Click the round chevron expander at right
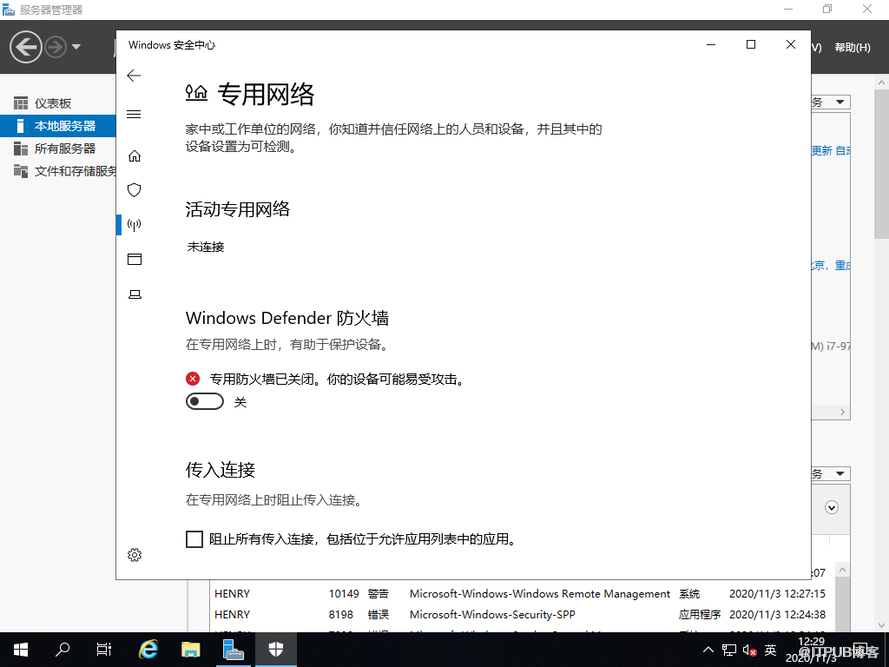This screenshot has height=667, width=889. tap(831, 508)
